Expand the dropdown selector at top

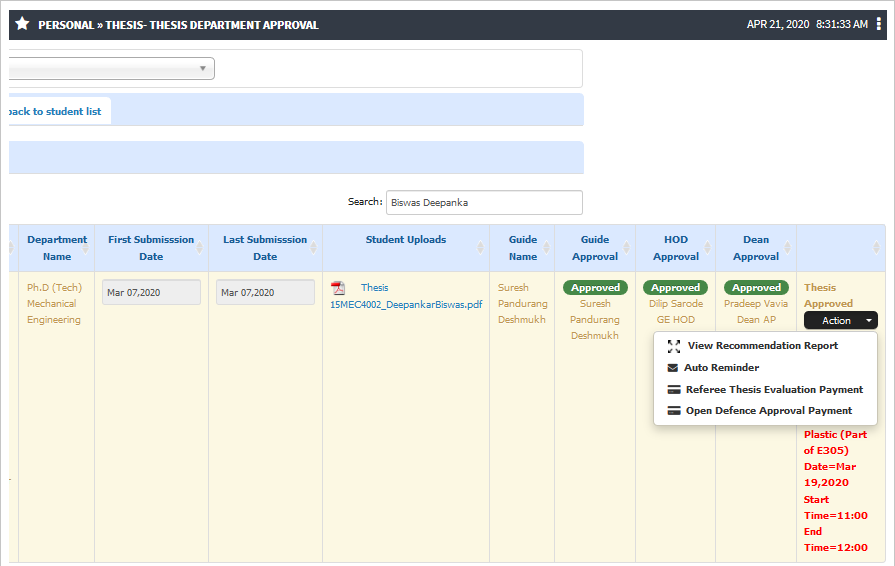pyautogui.click(x=112, y=68)
